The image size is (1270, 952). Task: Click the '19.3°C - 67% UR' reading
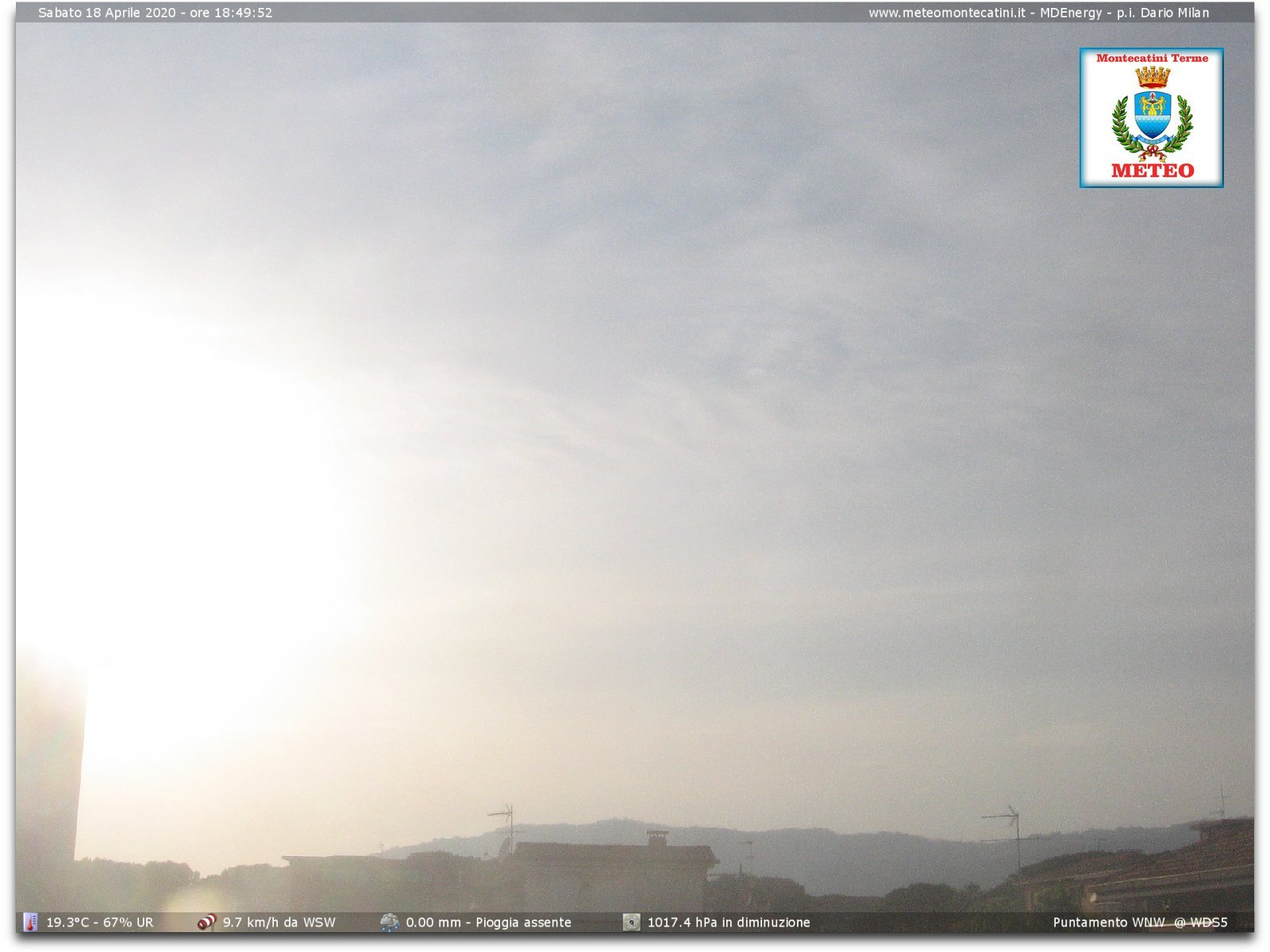click(x=100, y=923)
